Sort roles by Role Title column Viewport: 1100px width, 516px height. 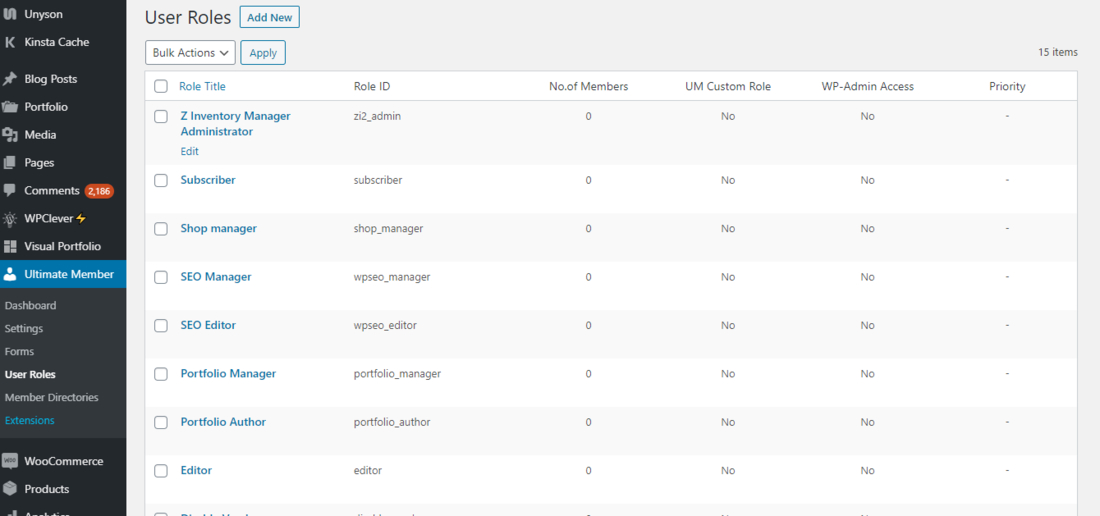point(202,87)
